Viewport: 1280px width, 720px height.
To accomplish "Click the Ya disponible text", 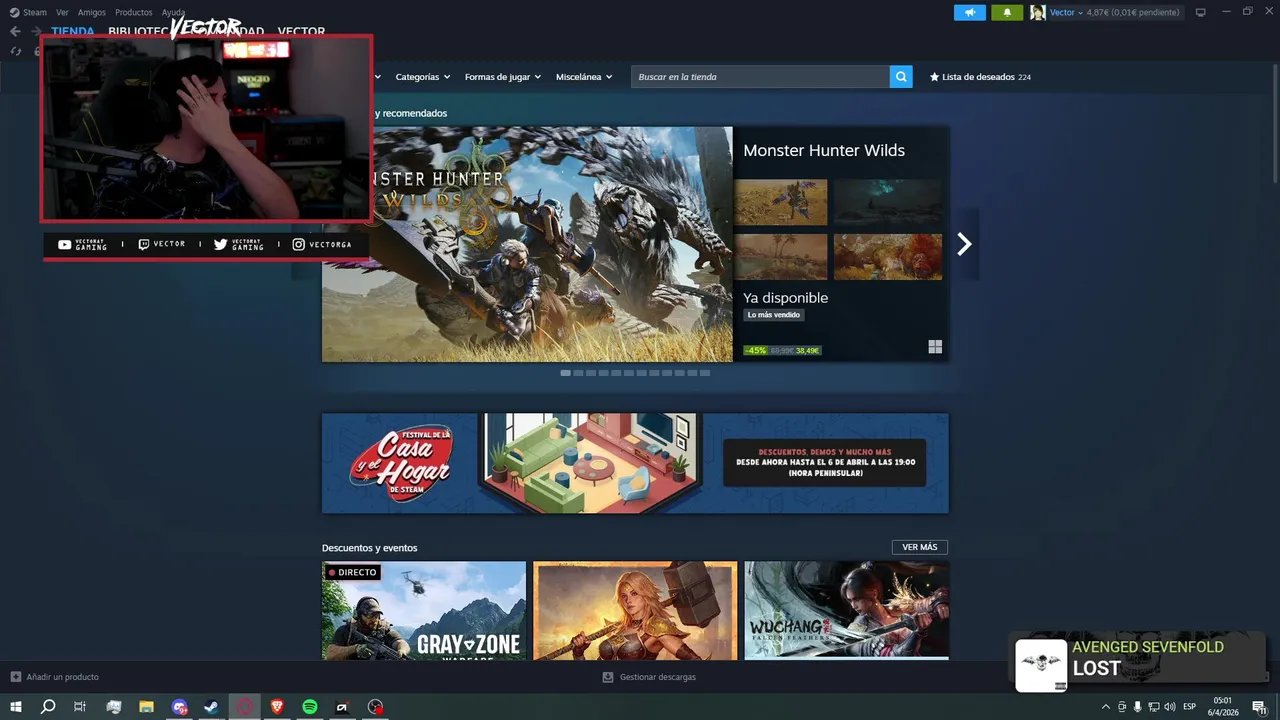I will [x=786, y=298].
